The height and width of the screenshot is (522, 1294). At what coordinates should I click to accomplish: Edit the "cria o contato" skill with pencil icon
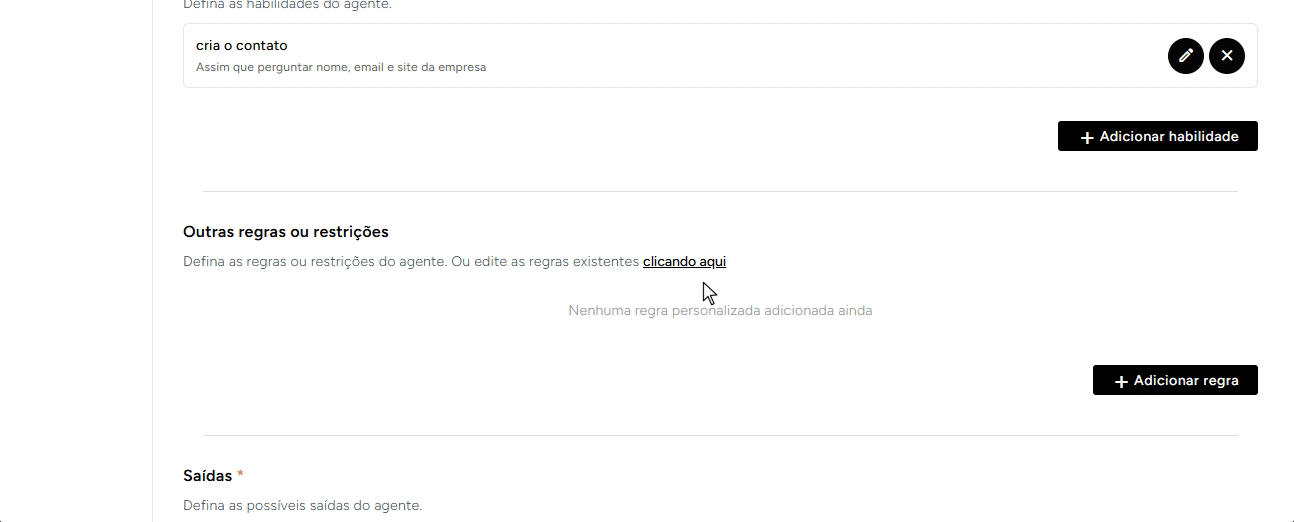click(1185, 55)
